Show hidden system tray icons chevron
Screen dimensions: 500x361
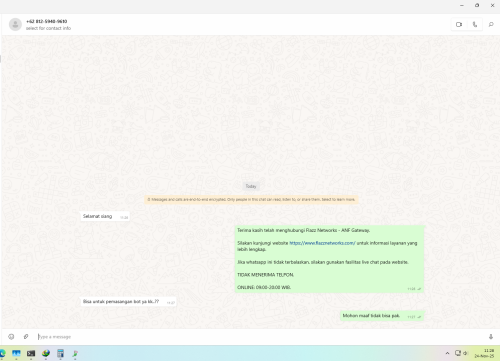pos(447,353)
